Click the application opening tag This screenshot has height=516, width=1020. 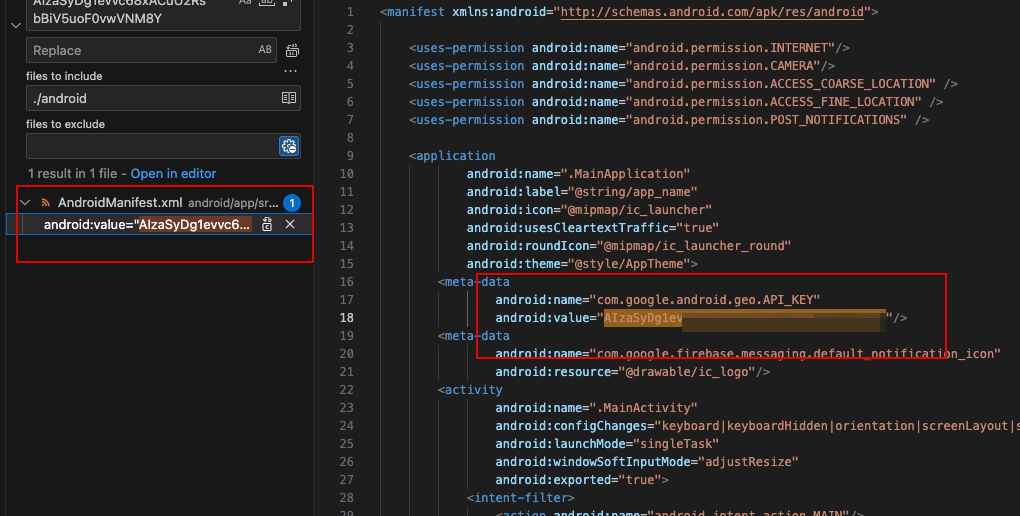coord(452,156)
